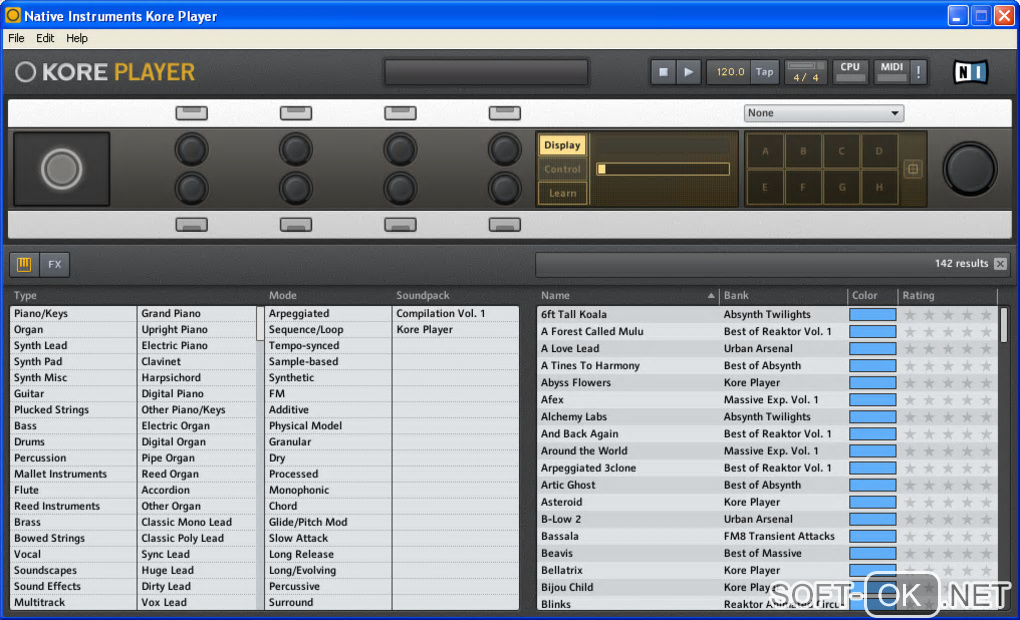1020x620 pixels.
Task: Click the 120.0 tempo value
Action: [x=730, y=72]
